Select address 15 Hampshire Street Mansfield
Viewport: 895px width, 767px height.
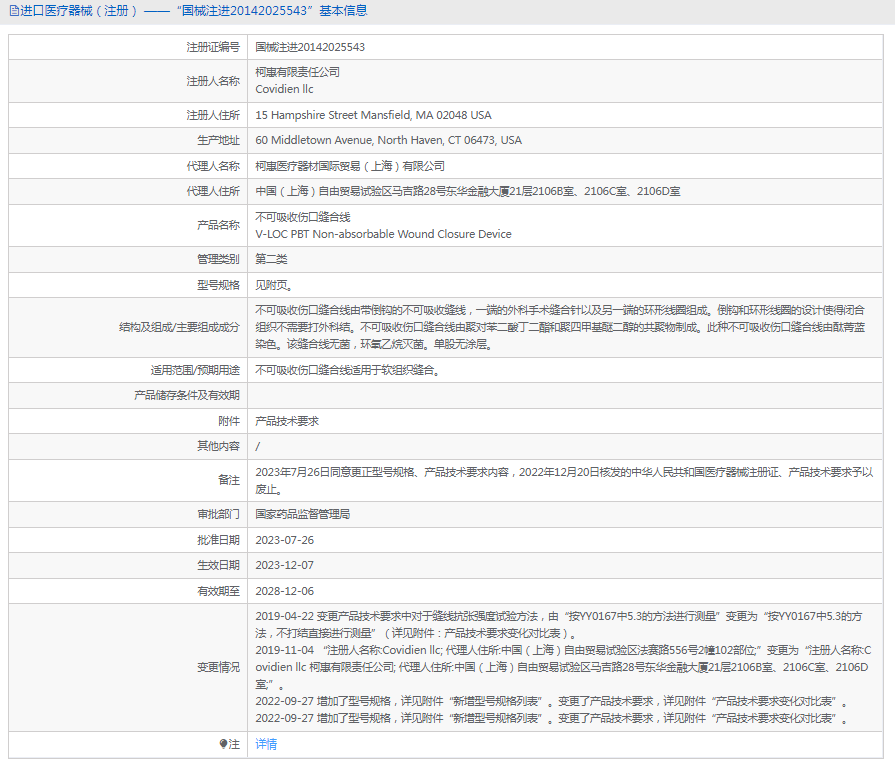point(373,115)
